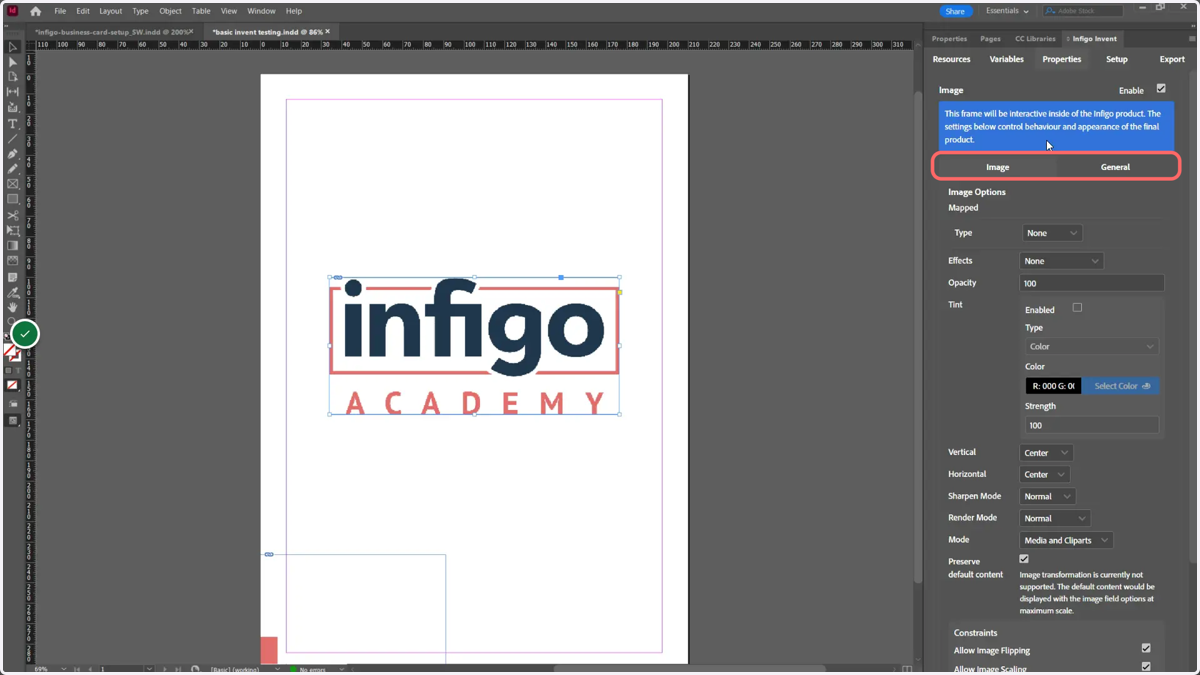This screenshot has width=1200, height=675.
Task: Switch to the Pages panel tab
Action: click(990, 39)
